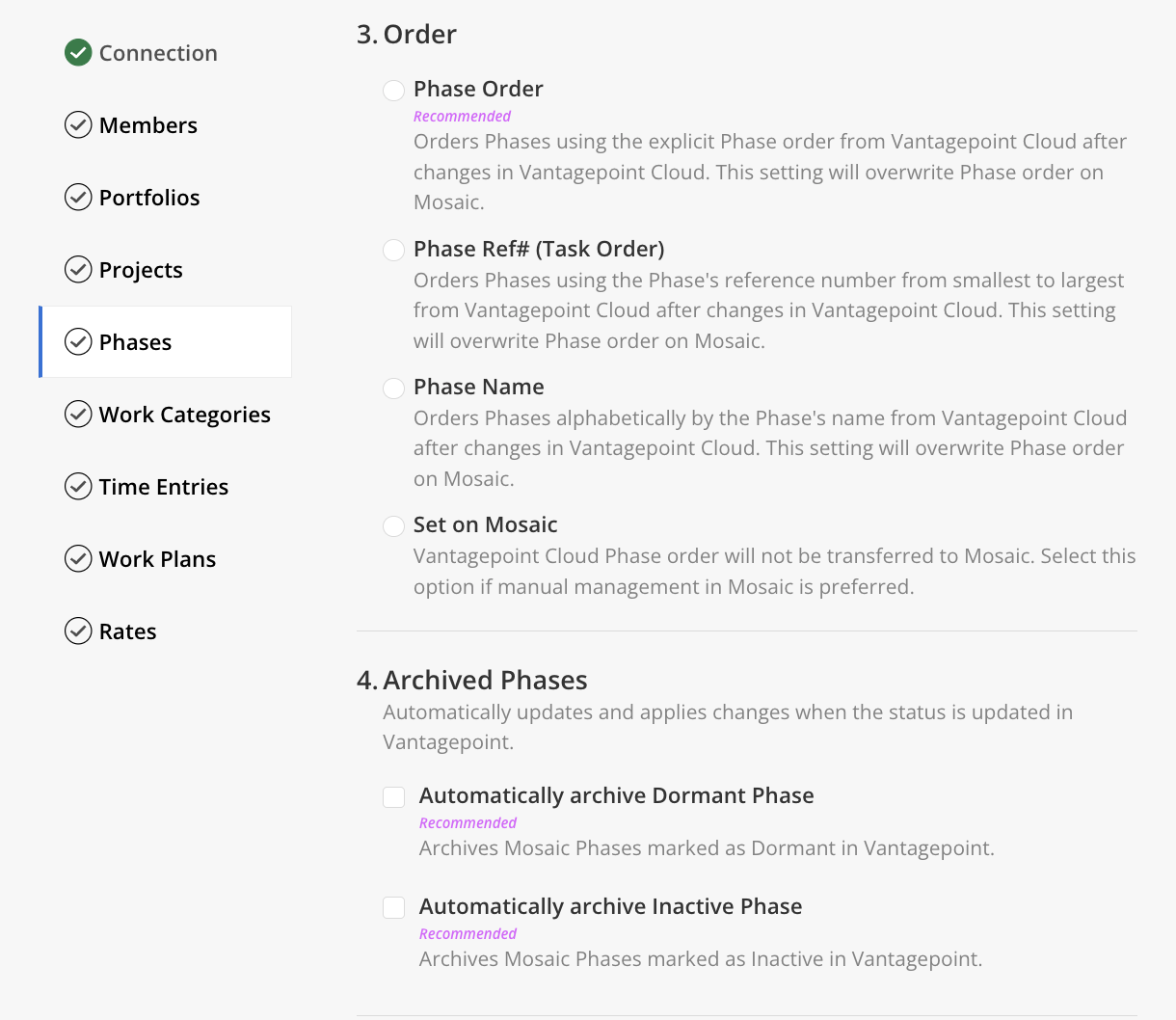
Task: Click the Time Entries checkmark icon
Action: 78,487
